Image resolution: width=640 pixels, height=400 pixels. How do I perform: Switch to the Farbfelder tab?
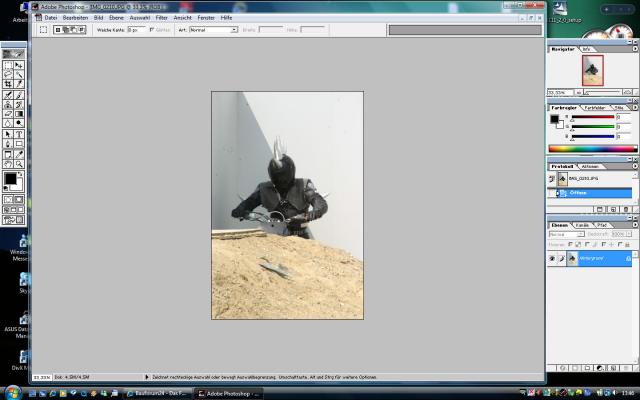594,108
